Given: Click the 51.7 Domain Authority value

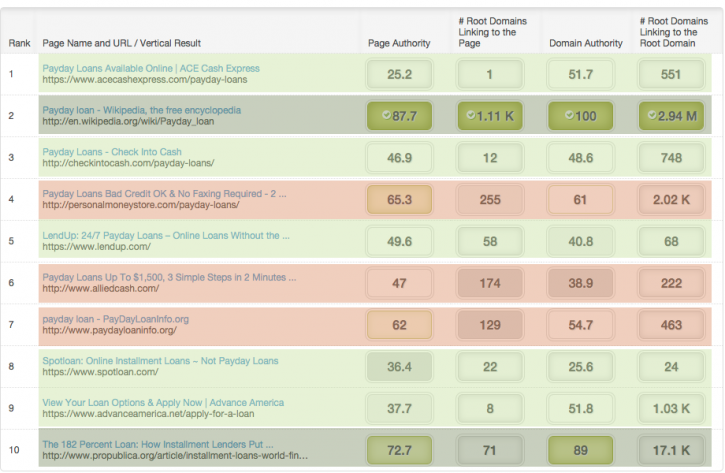Looking at the screenshot, I should [581, 74].
